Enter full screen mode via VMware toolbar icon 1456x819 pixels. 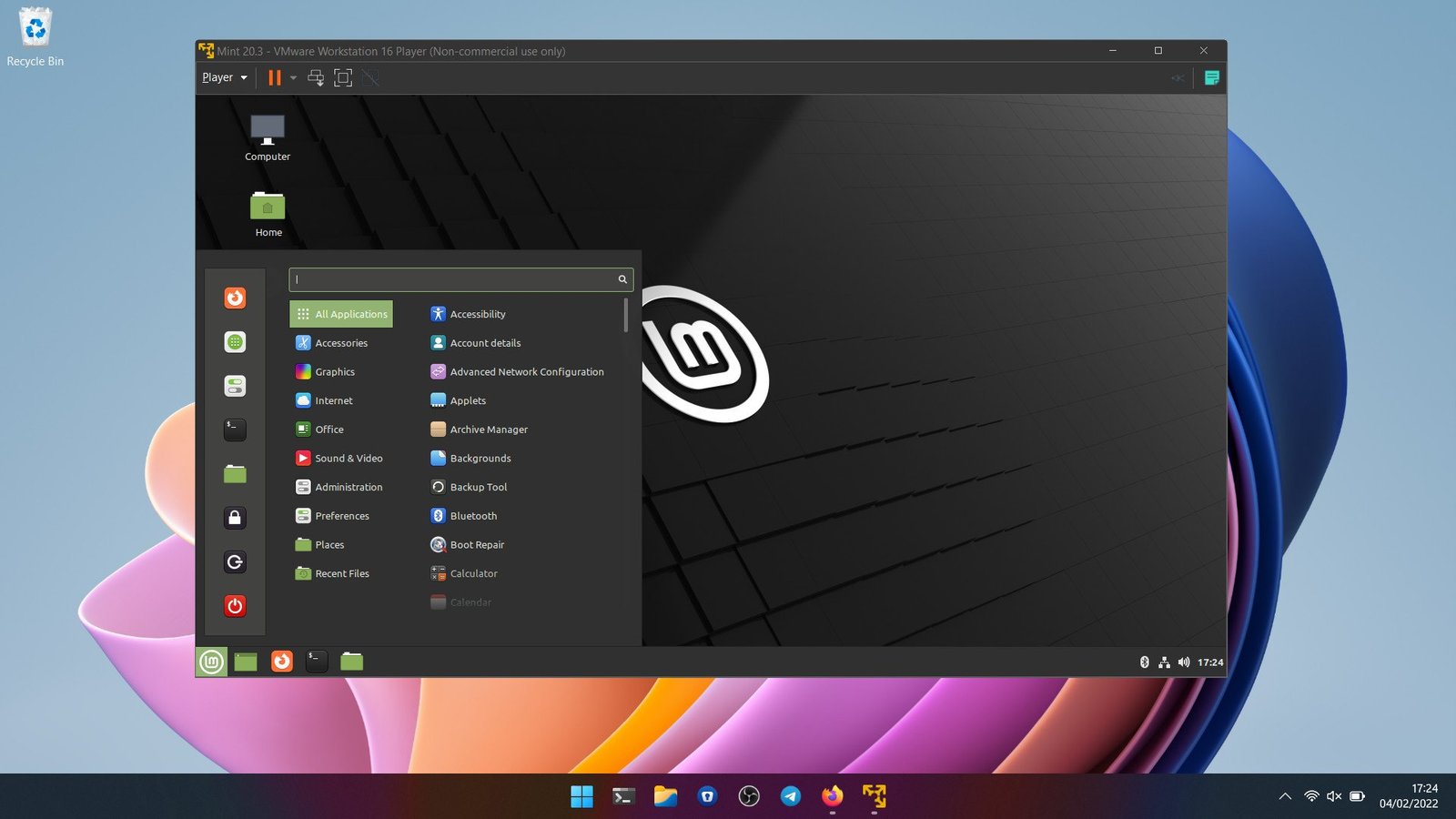click(x=343, y=78)
